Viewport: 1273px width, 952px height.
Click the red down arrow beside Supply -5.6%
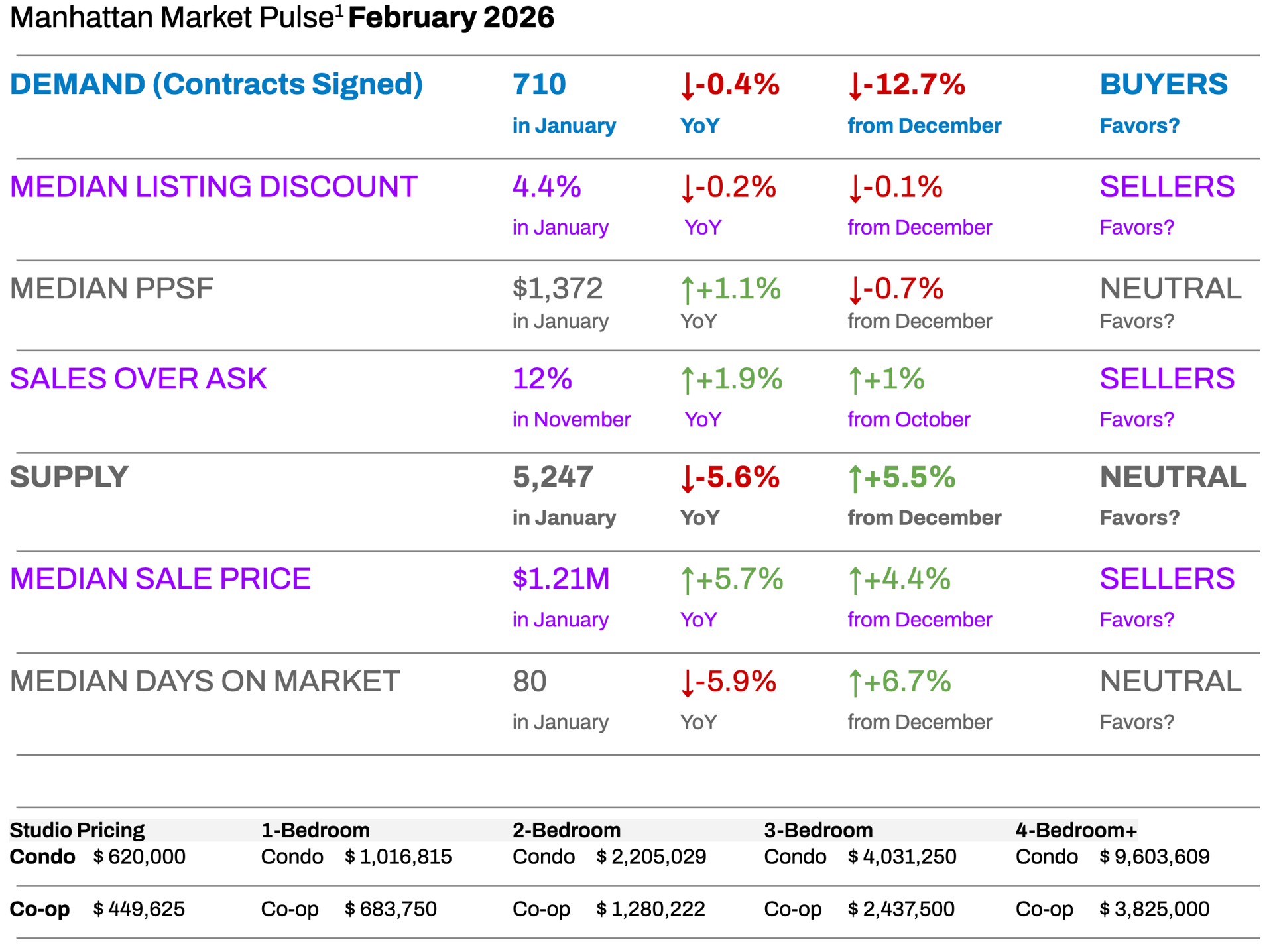coord(687,479)
